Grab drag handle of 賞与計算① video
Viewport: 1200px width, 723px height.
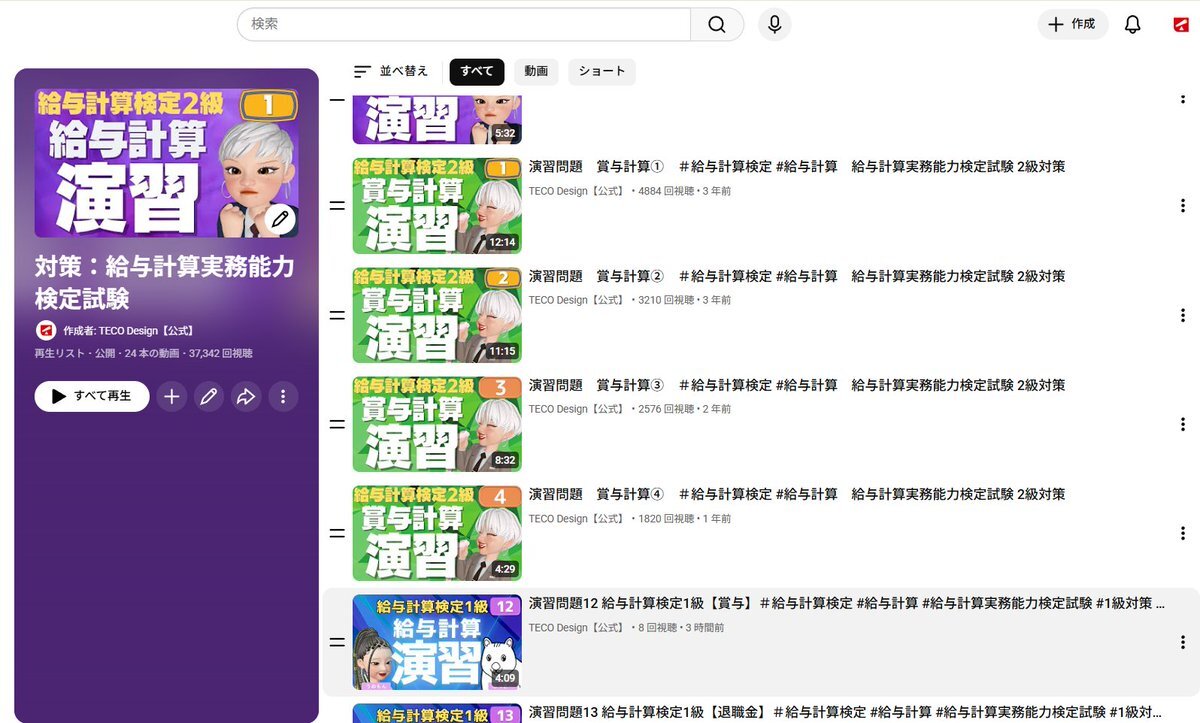[x=337, y=206]
